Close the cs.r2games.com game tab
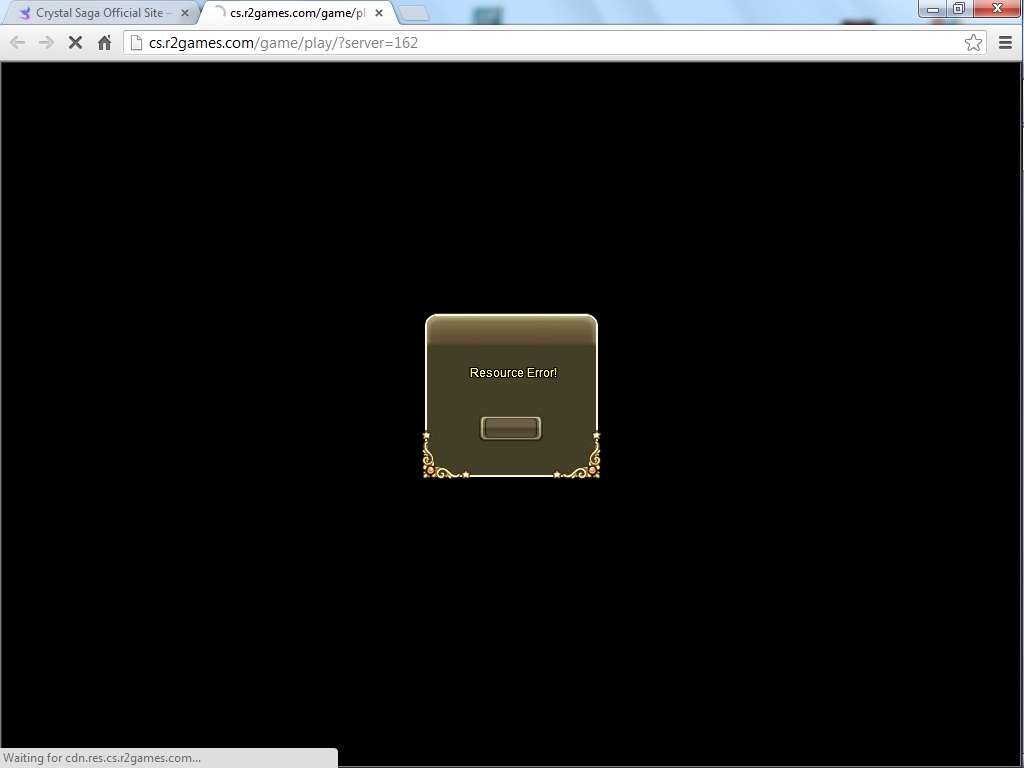This screenshot has width=1024, height=768. tap(379, 13)
